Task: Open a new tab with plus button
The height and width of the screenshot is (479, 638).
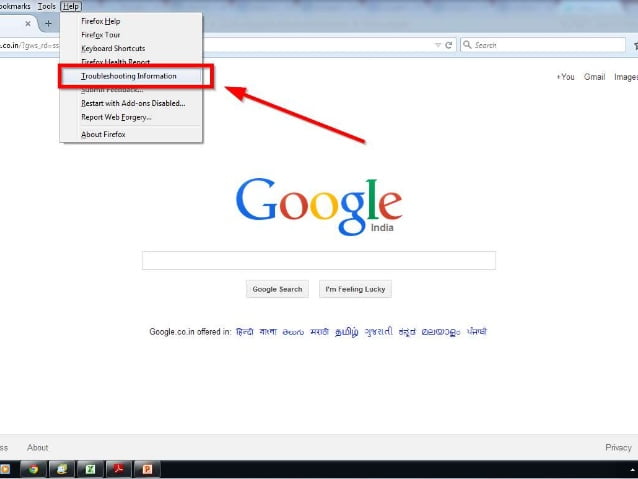Action: [x=48, y=24]
